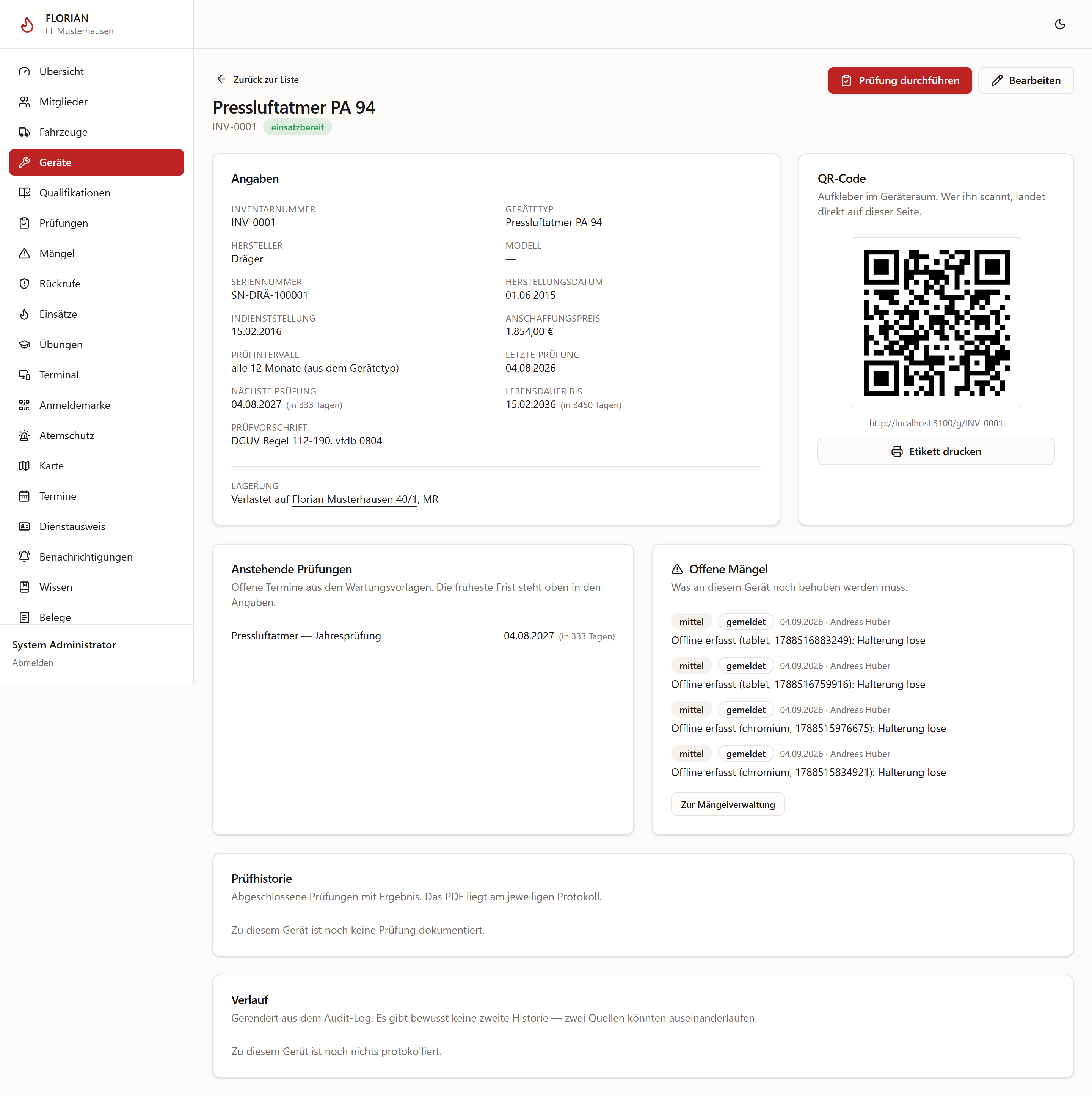This screenshot has width=1092, height=1096.
Task: Open Übersicht via its gauge icon
Action: [x=24, y=71]
